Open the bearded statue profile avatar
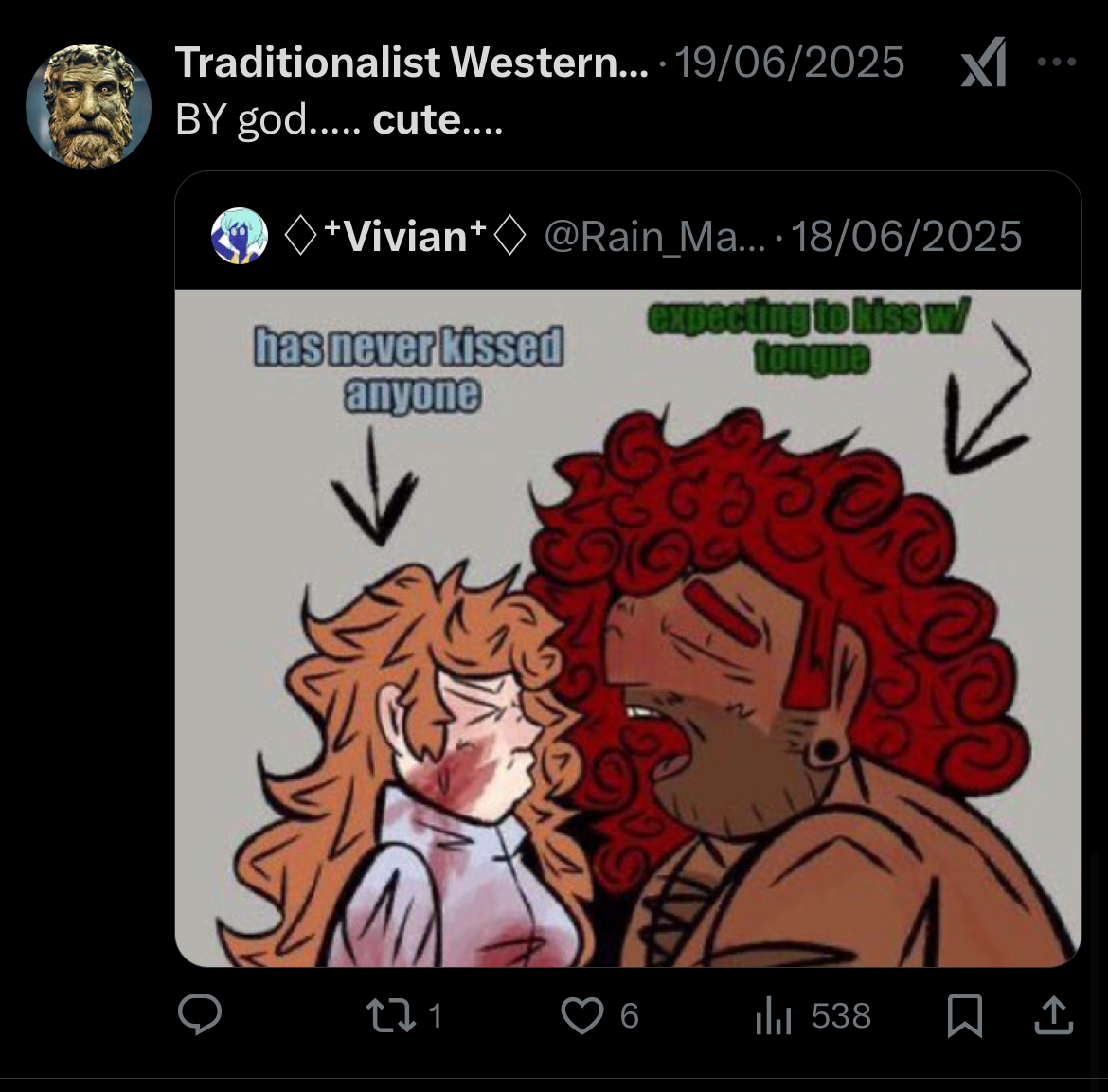This screenshot has width=1108, height=1092. [x=88, y=106]
